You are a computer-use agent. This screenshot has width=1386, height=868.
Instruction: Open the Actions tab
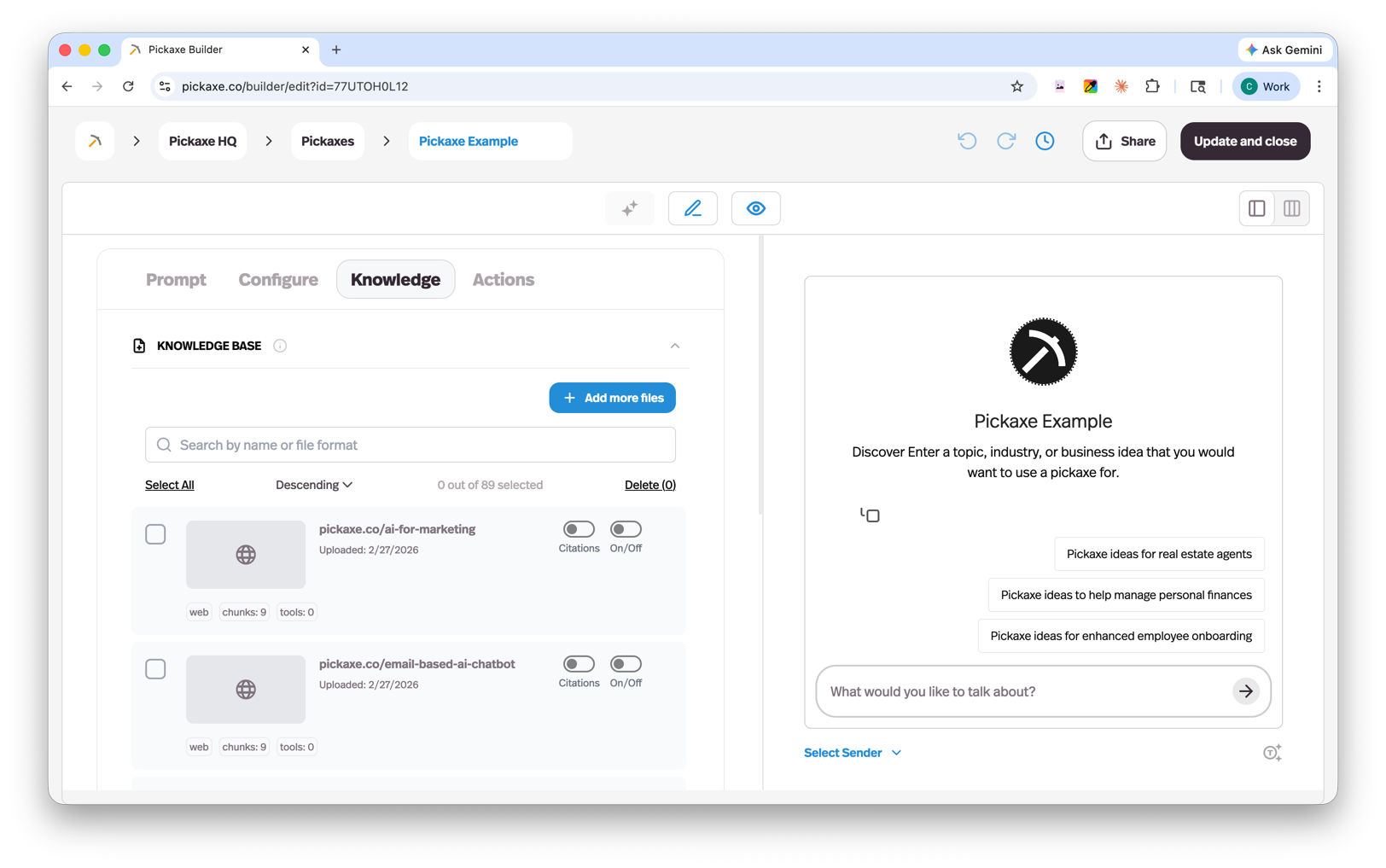pos(503,279)
